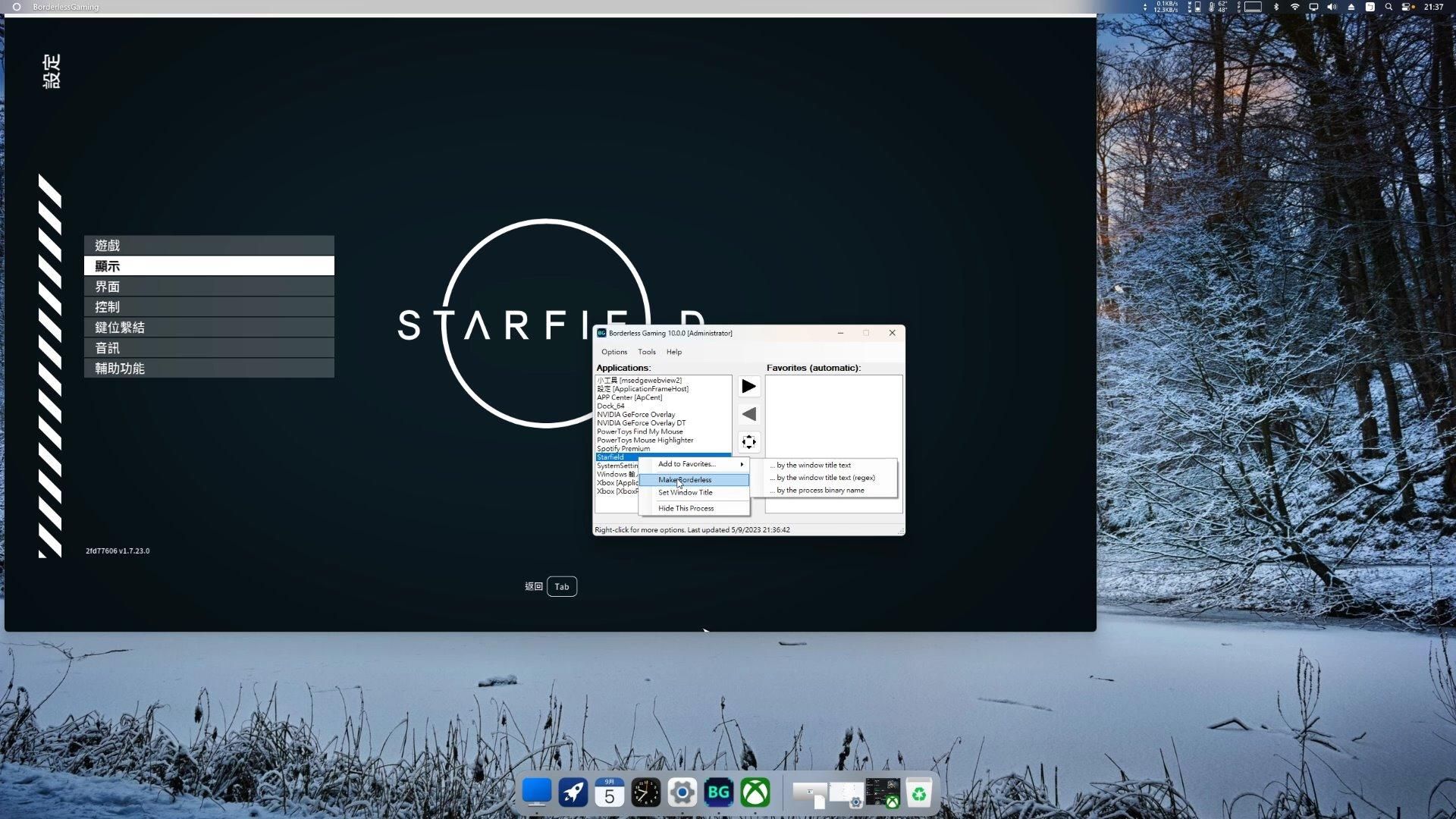Open Borderless Gaming BG icon in dock
The width and height of the screenshot is (1456, 819).
[718, 793]
